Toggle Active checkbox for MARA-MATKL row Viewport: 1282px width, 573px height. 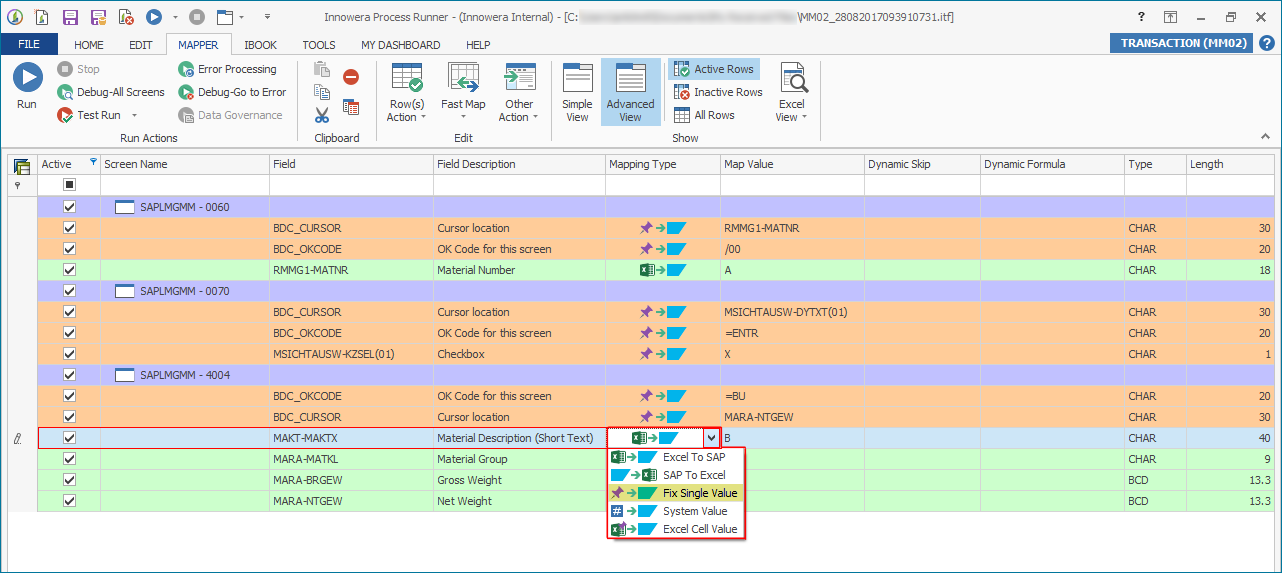point(69,459)
